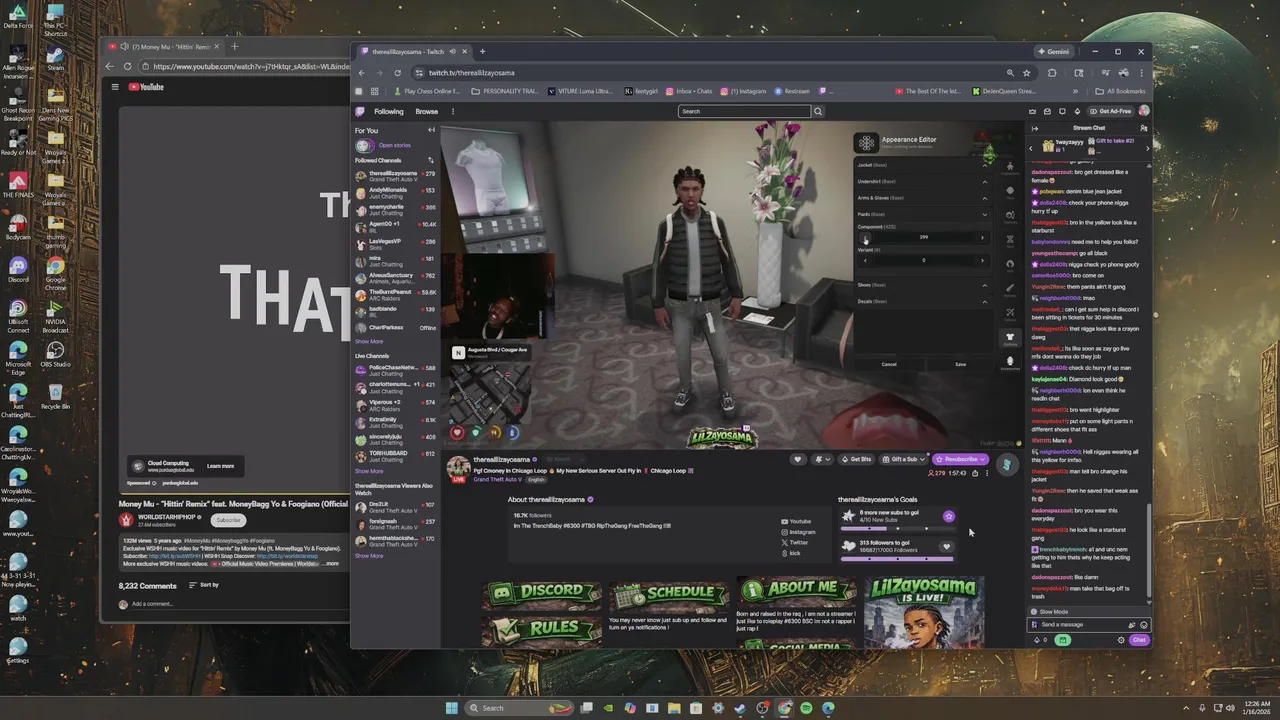Screen dimensions: 1280x720
Task: Click the YouTube logo in back window
Action: [146, 87]
